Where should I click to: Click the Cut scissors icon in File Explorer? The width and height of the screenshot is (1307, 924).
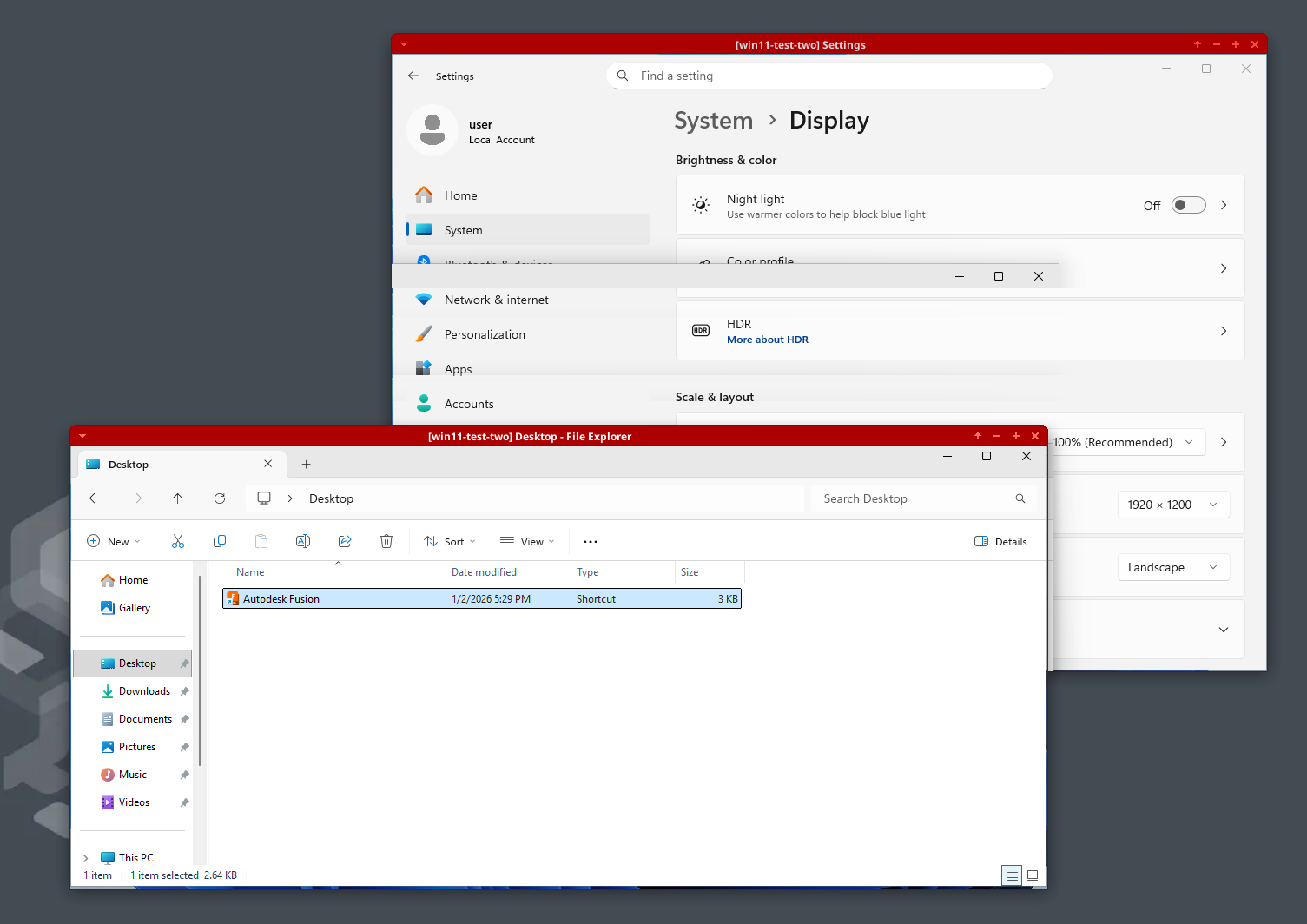178,541
